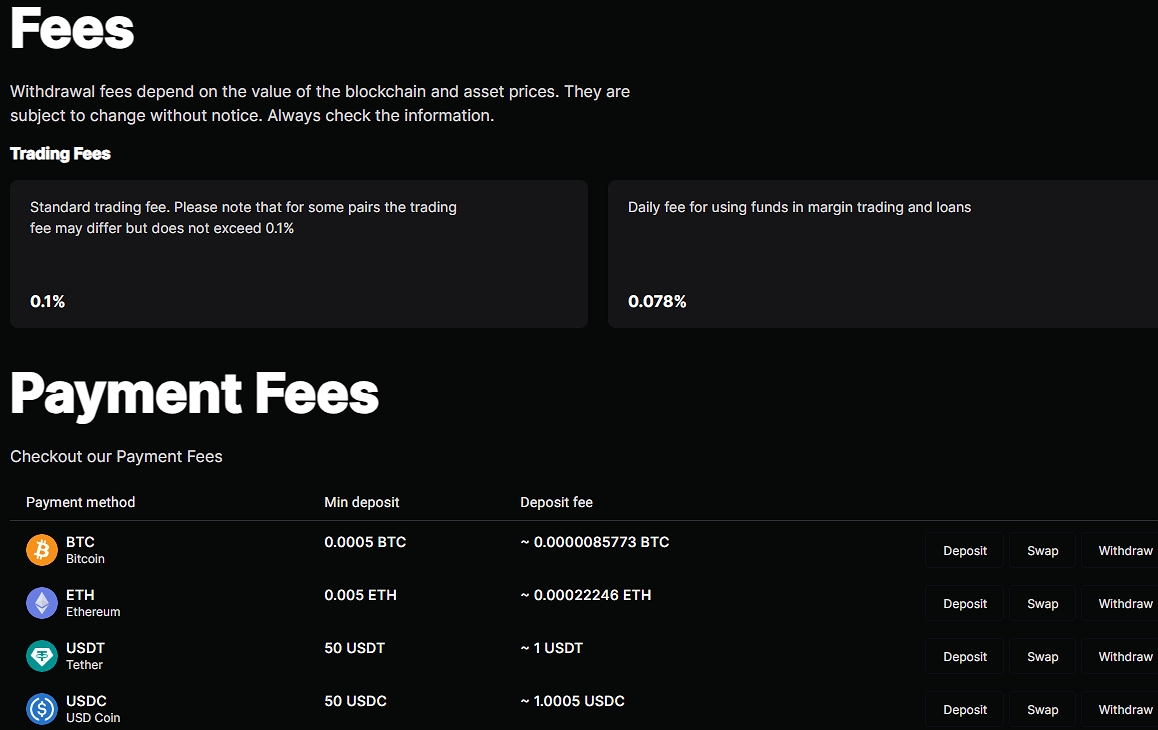Click the Deposit fee column header
Viewport: 1158px width, 730px height.
556,502
